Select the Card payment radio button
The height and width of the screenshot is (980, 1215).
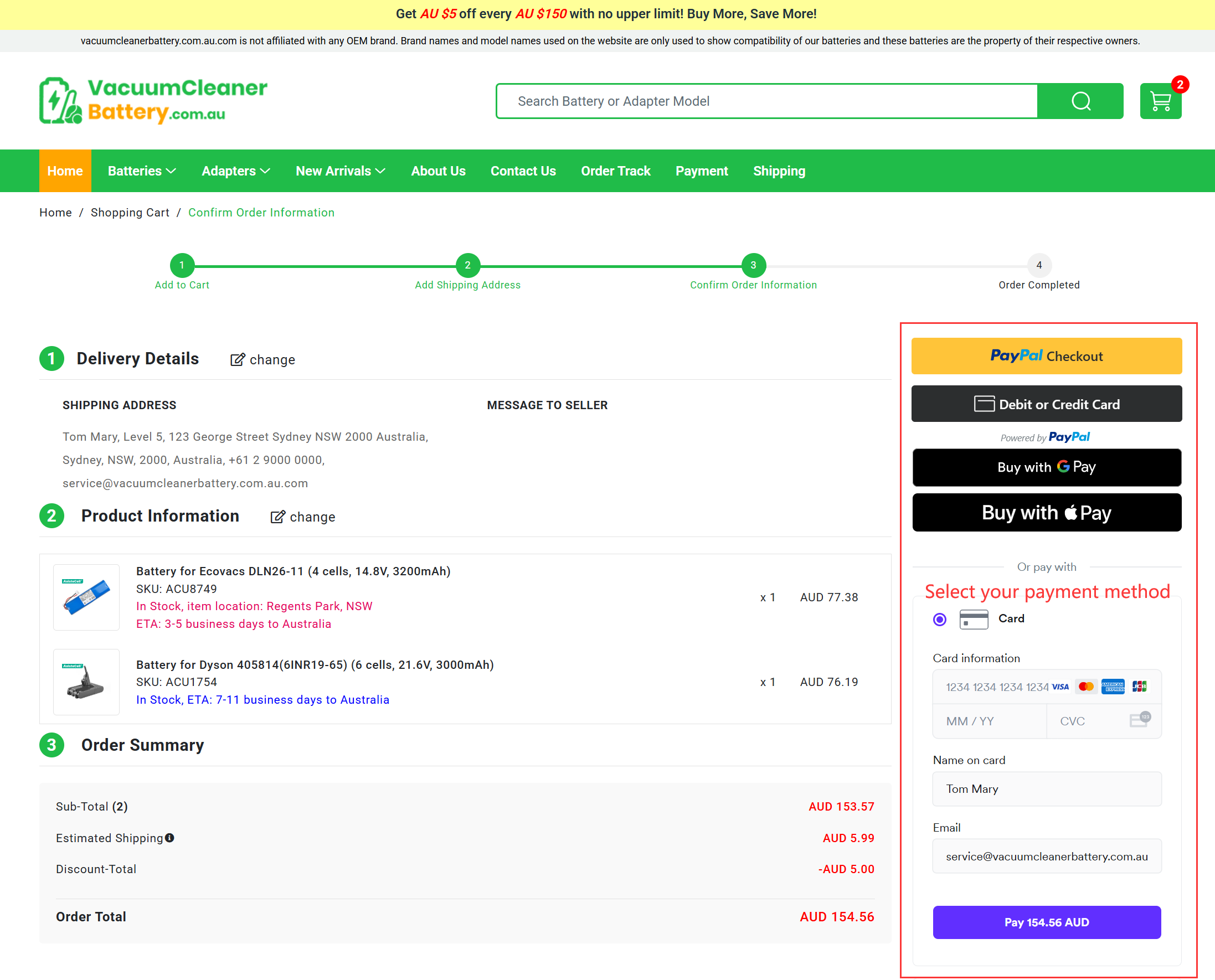pyautogui.click(x=939, y=619)
